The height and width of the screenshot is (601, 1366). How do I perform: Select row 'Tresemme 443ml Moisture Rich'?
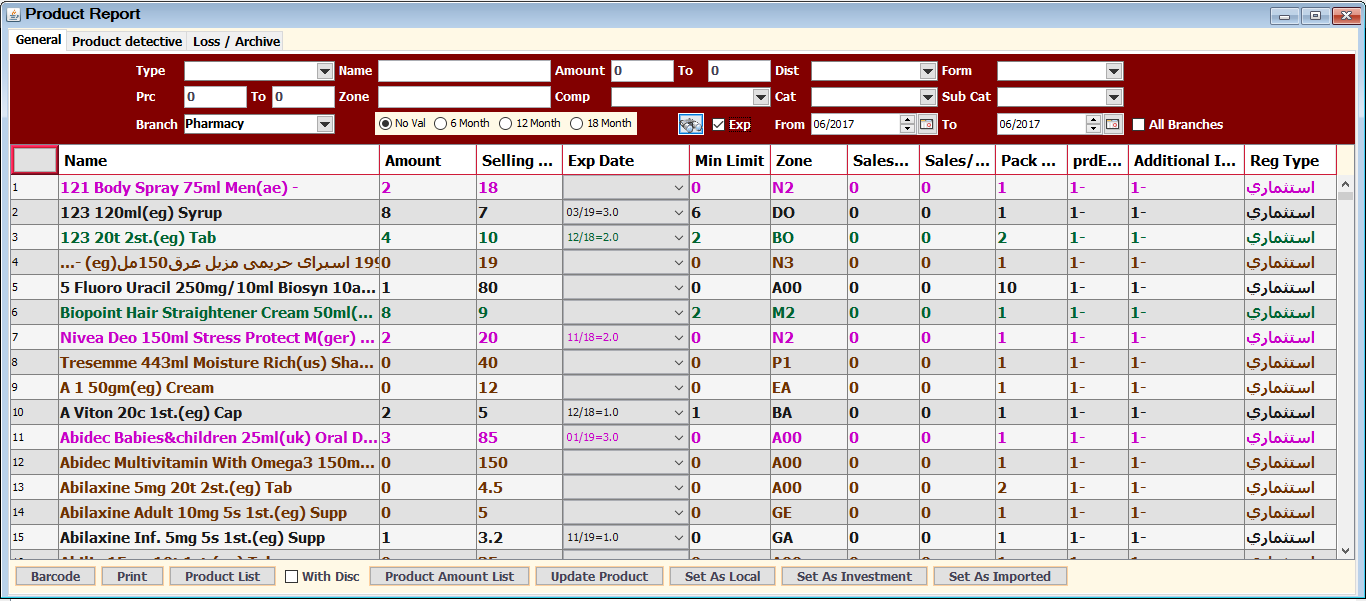point(673,363)
